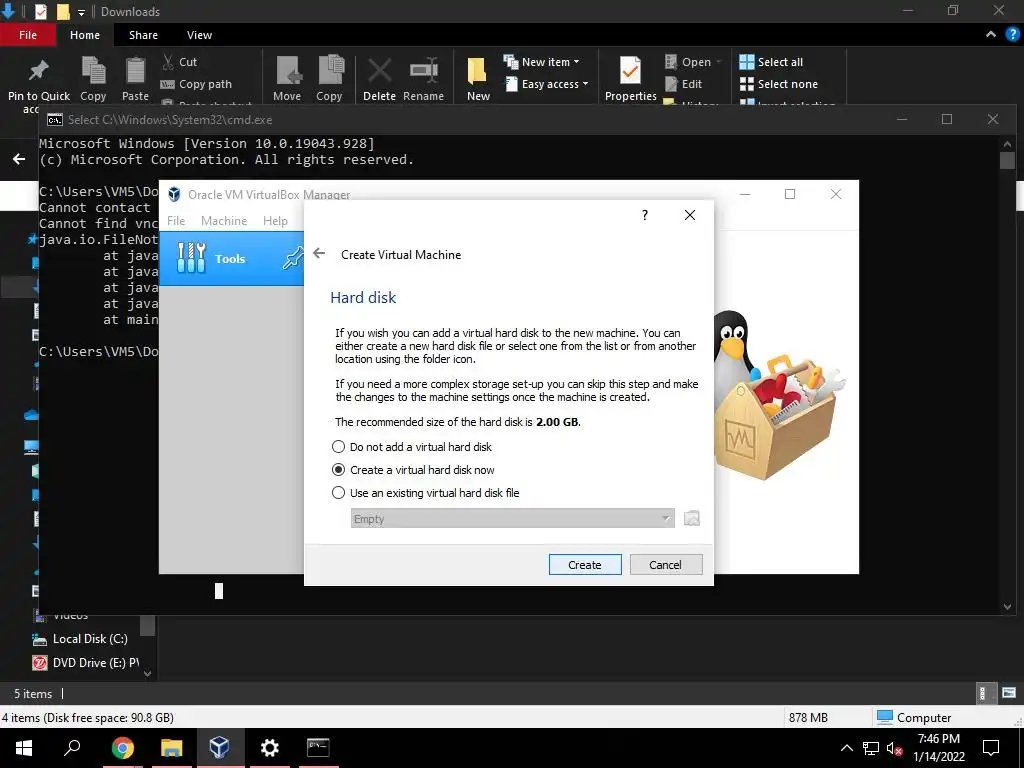Select Local Disk (C:) in navigation pane
This screenshot has height=768, width=1024.
(80, 639)
